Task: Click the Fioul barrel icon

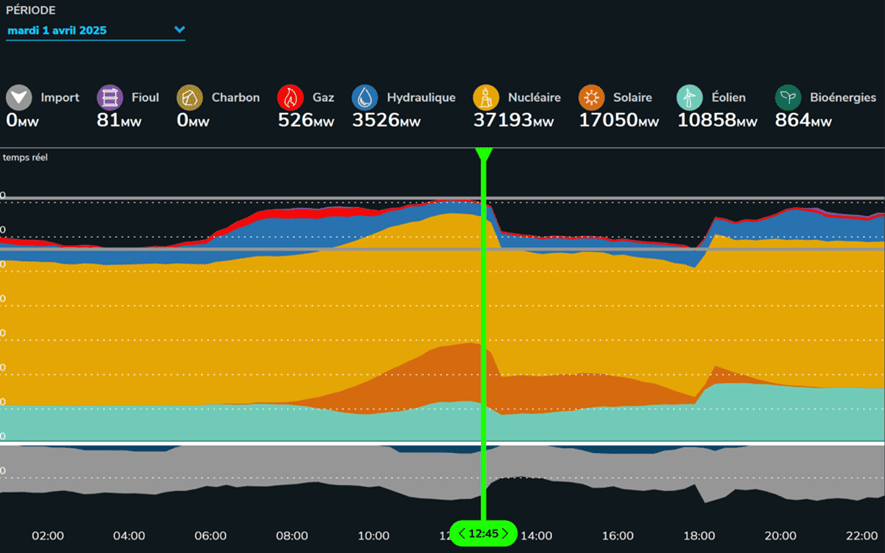Action: click(x=110, y=98)
